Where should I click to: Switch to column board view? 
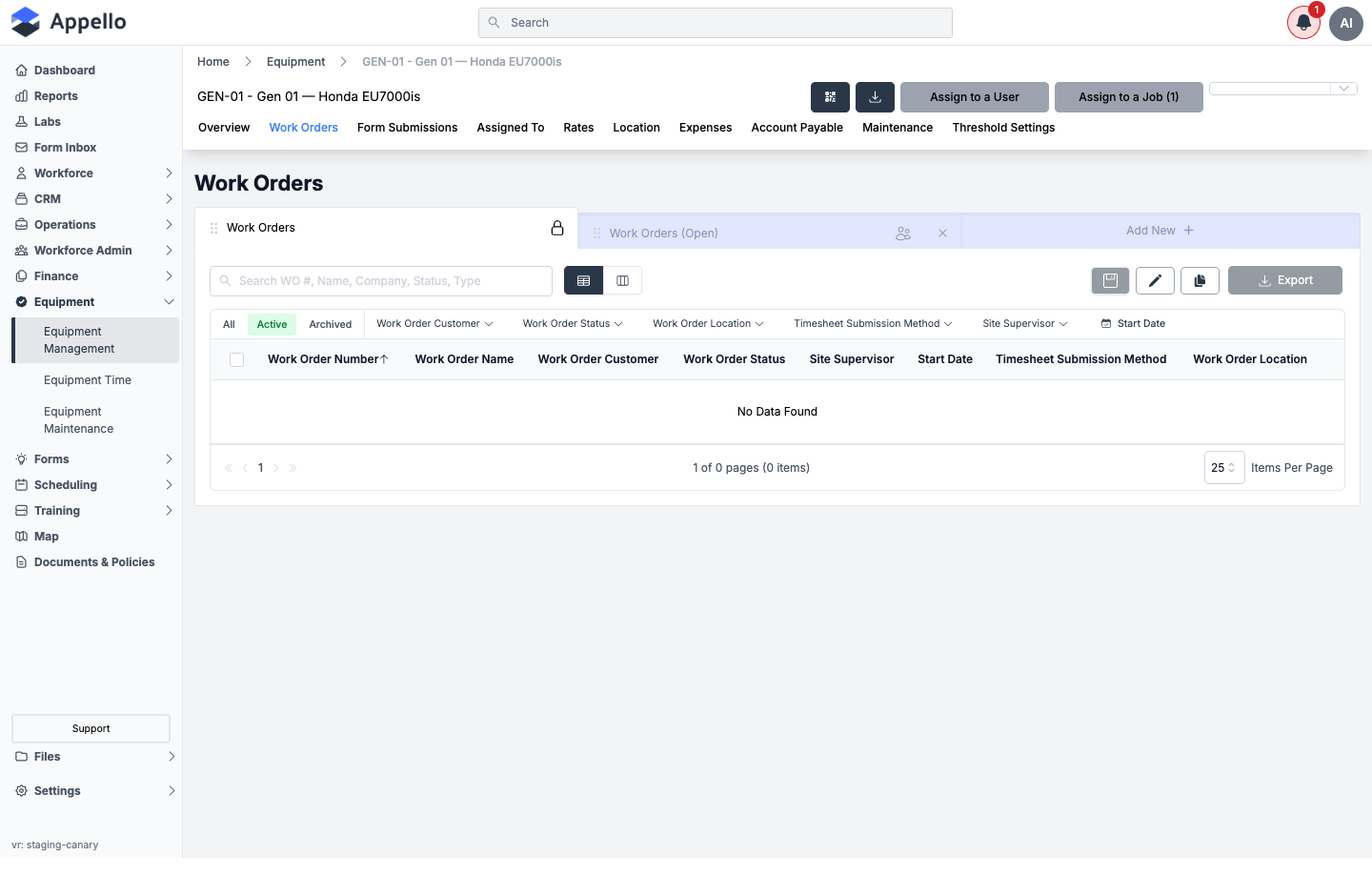pyautogui.click(x=622, y=281)
